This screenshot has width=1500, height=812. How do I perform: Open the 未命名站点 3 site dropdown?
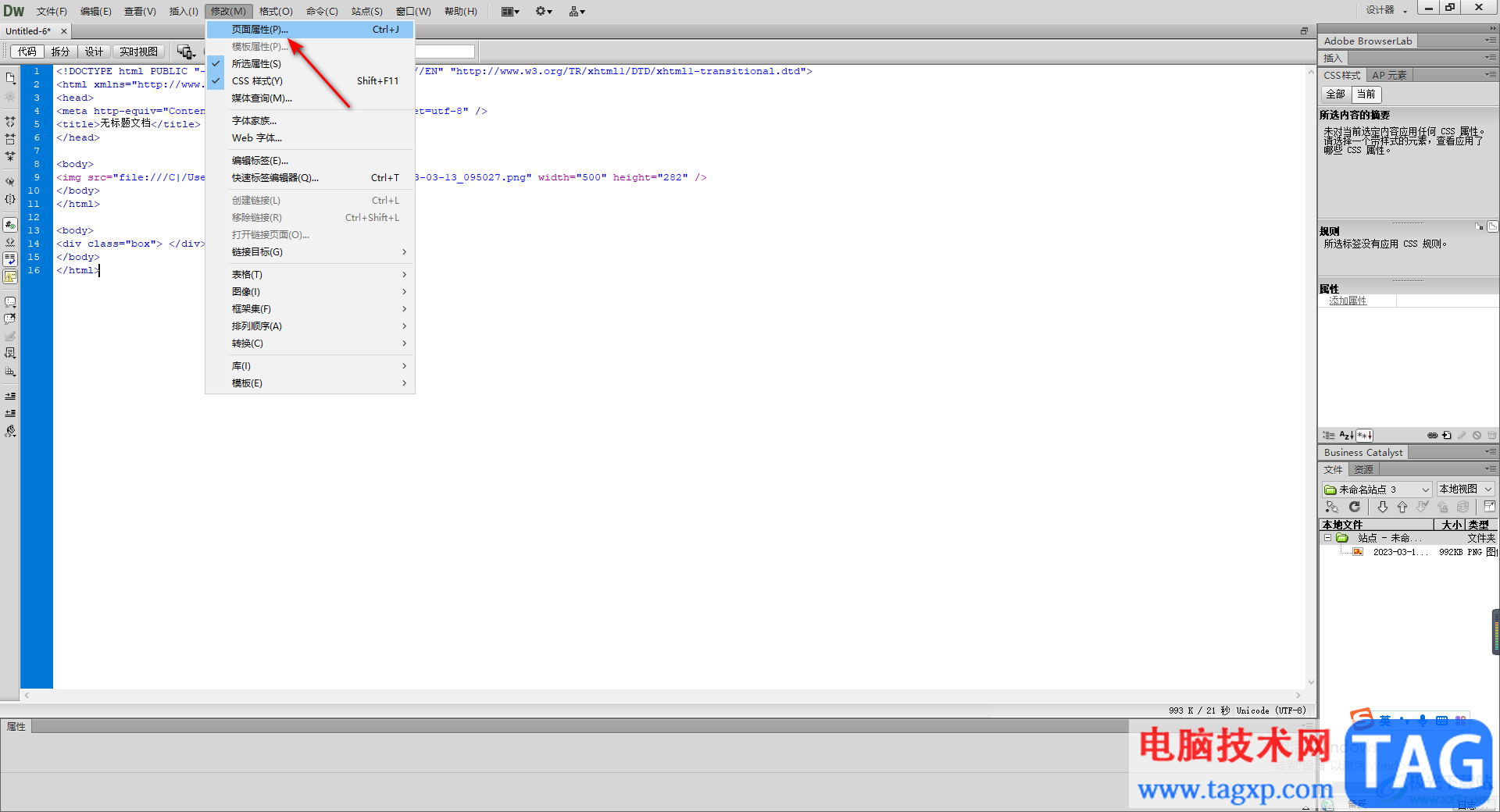1377,490
